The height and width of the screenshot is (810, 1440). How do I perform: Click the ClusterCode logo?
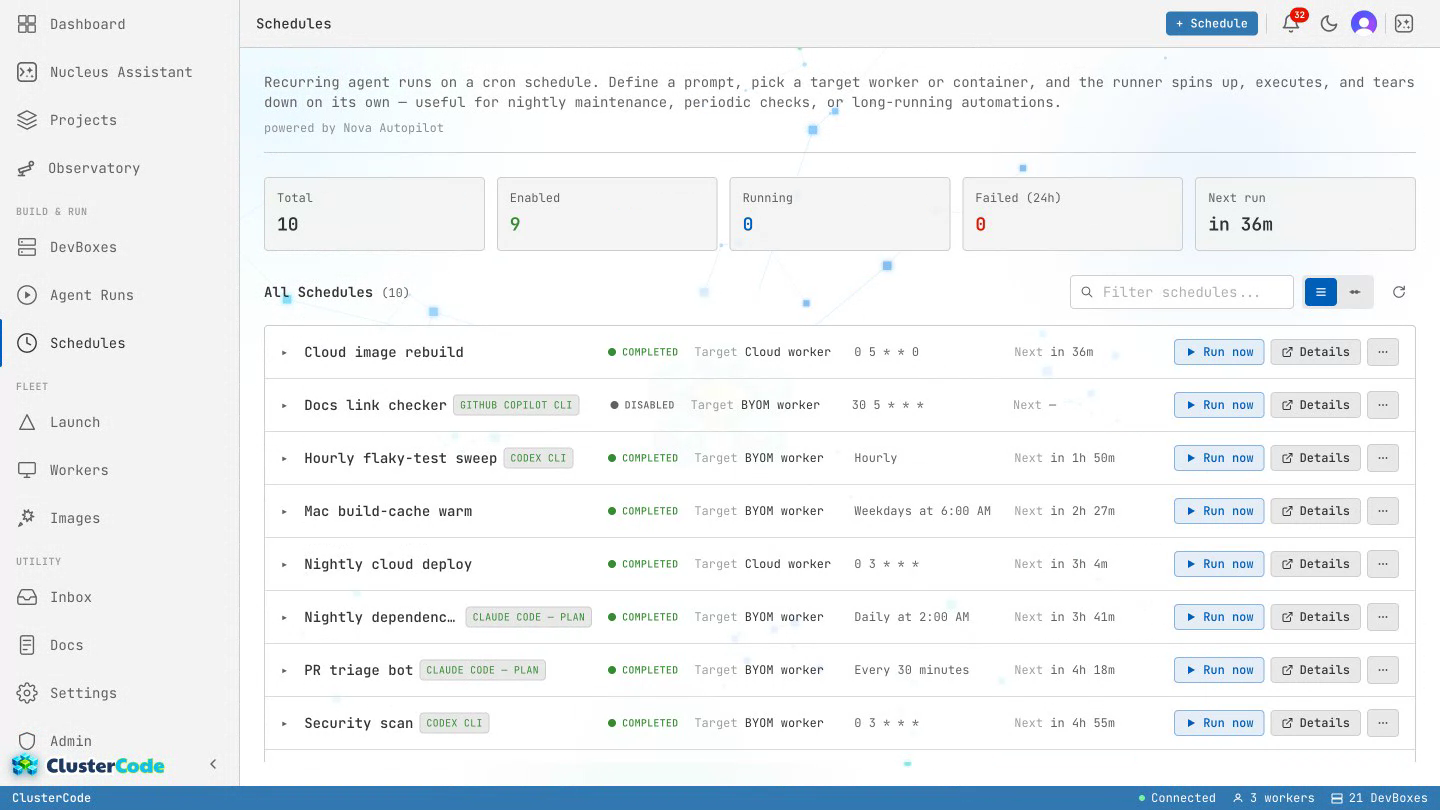88,766
